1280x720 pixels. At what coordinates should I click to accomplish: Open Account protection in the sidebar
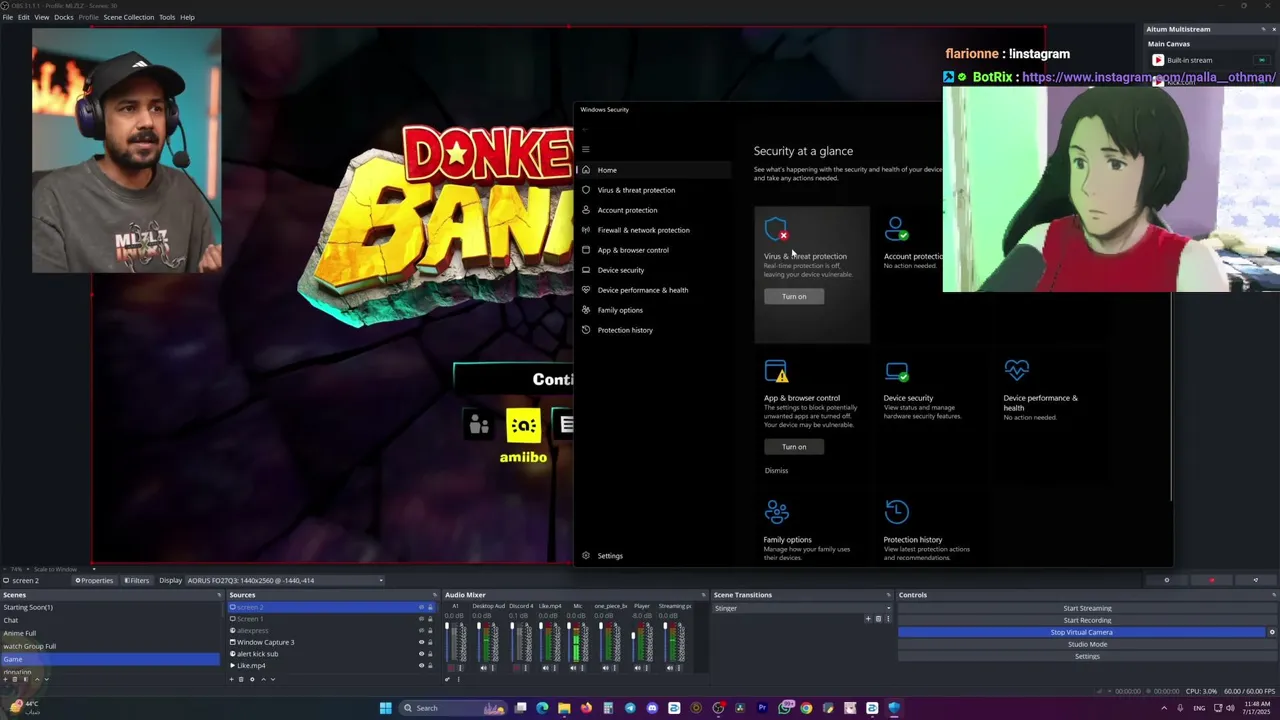point(627,210)
